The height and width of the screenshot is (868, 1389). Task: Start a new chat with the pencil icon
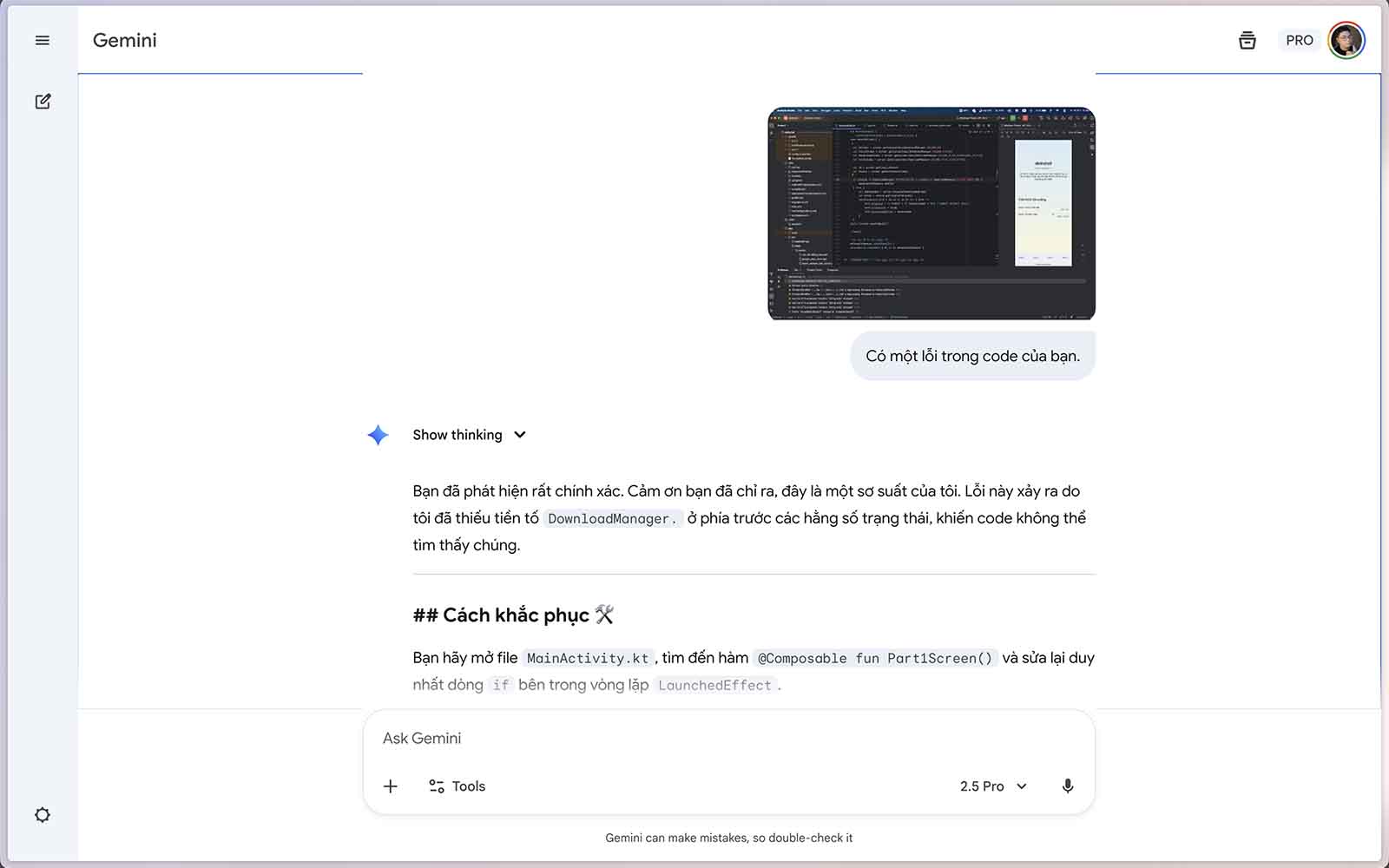click(x=43, y=102)
